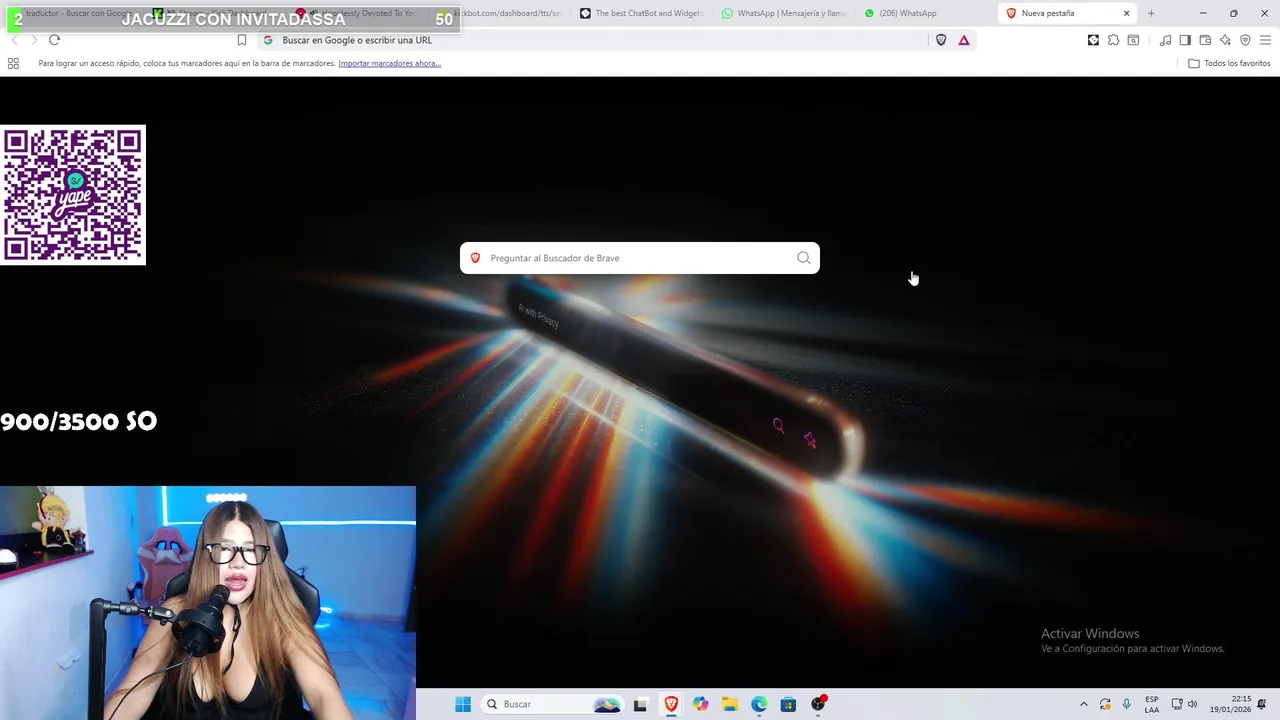The image size is (1280, 720).
Task: Expand the system tray hidden icons chevron
Action: [x=1083, y=704]
